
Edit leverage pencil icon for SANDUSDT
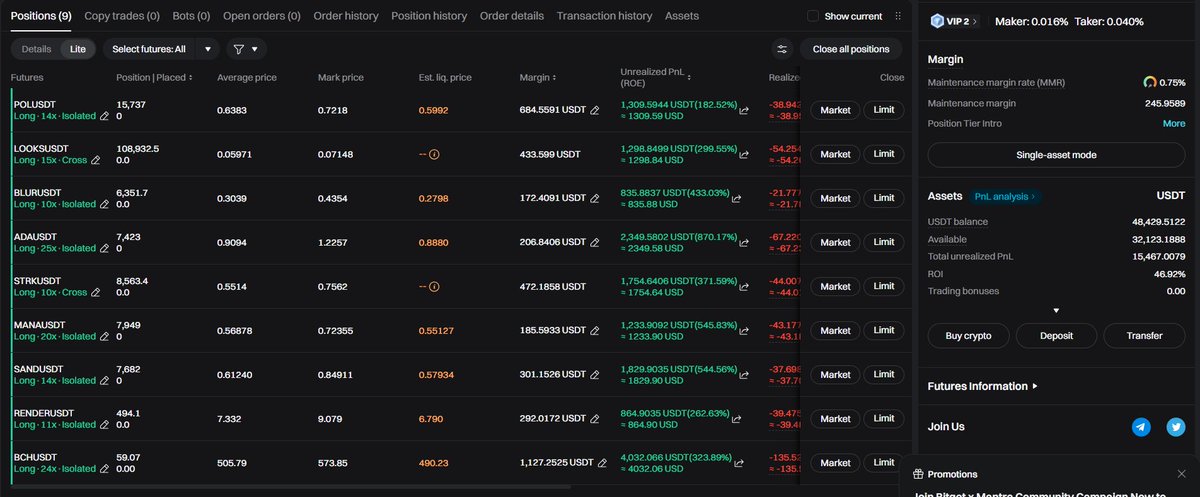tap(105, 380)
